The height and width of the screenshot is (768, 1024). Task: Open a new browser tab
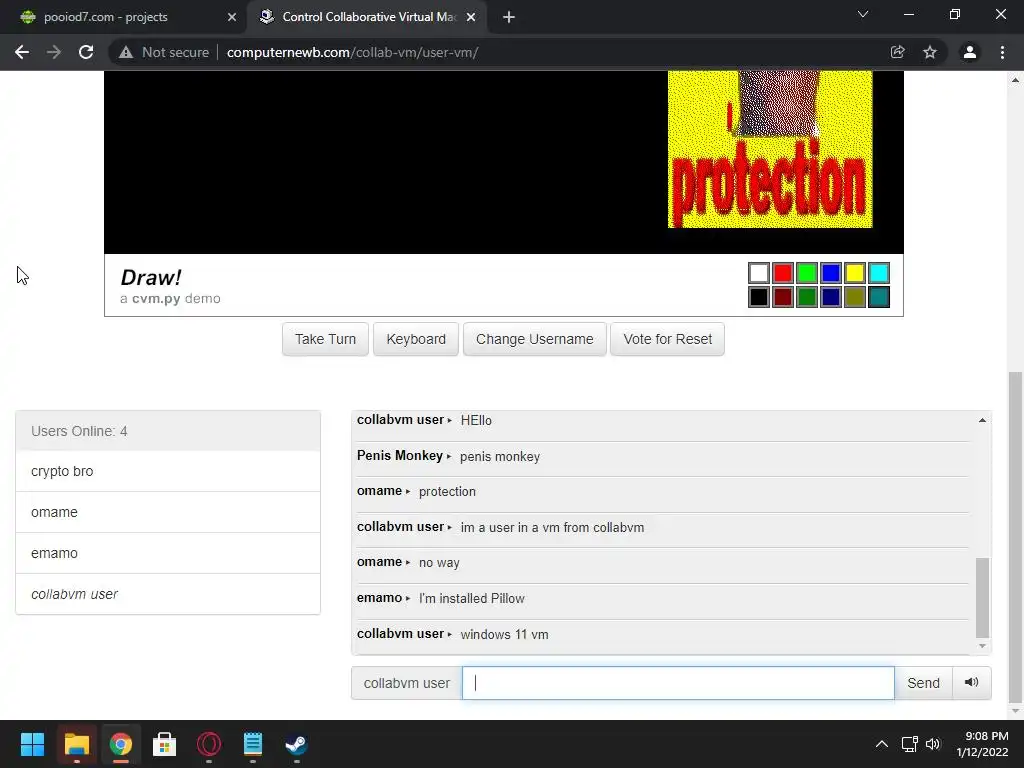click(x=509, y=17)
